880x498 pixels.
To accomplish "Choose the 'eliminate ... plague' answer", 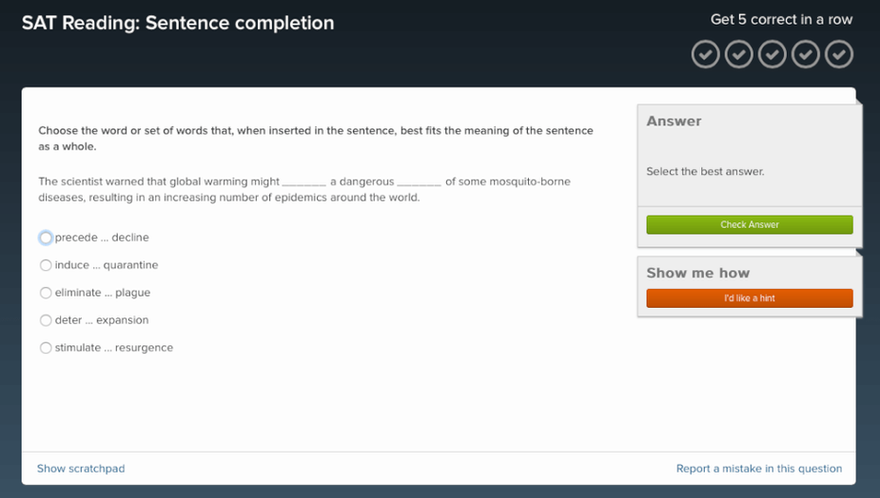I will click(x=46, y=293).
